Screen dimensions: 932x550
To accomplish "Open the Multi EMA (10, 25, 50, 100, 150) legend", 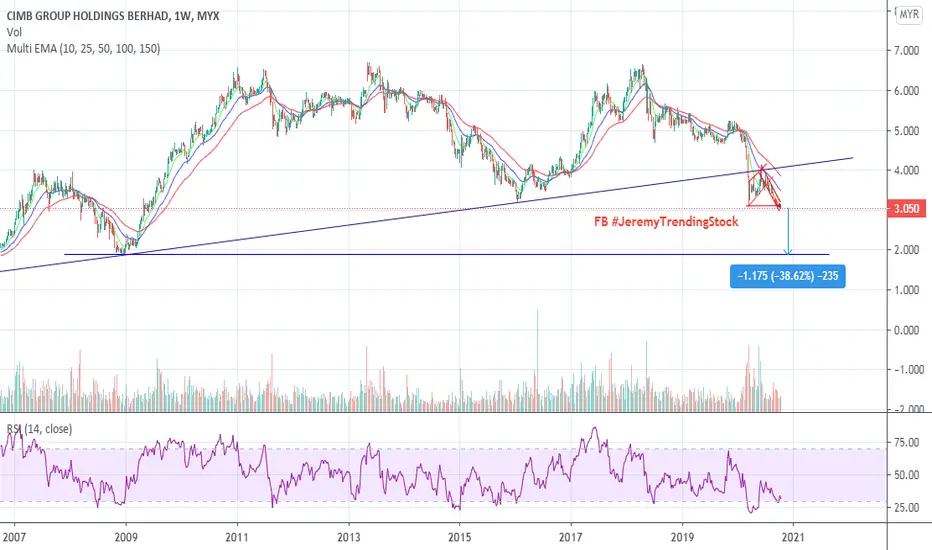I will tap(83, 49).
